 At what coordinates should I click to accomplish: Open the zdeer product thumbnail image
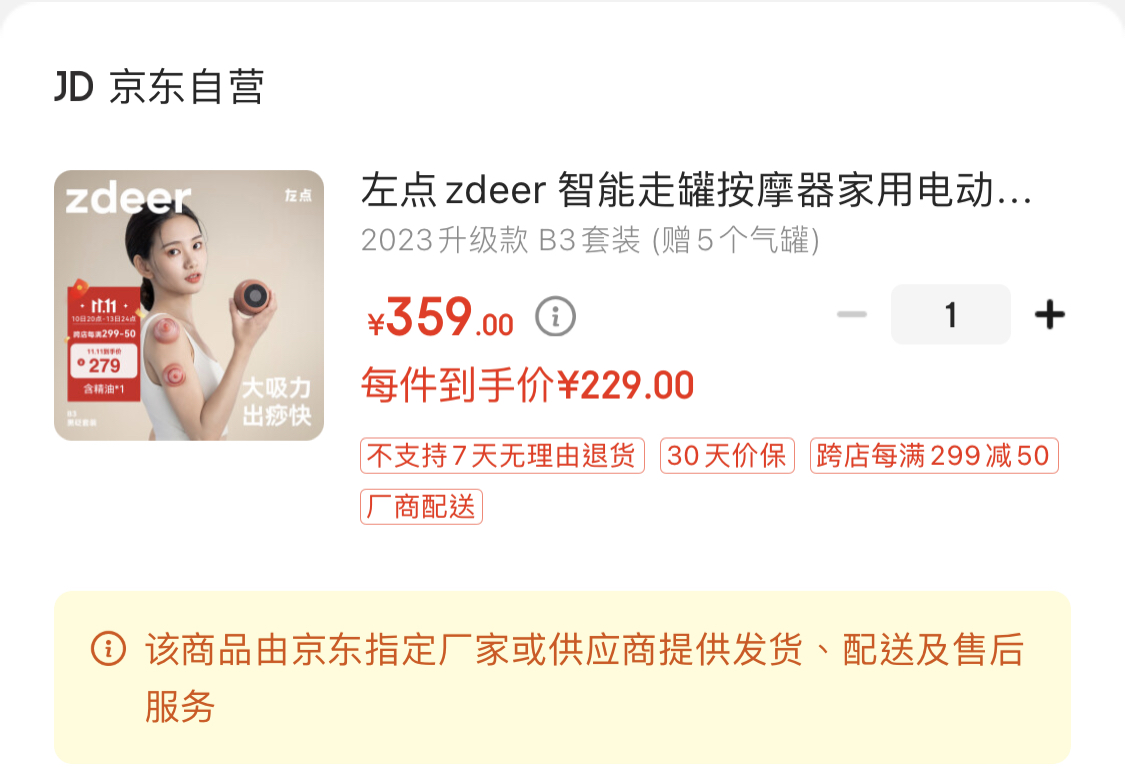(x=189, y=305)
